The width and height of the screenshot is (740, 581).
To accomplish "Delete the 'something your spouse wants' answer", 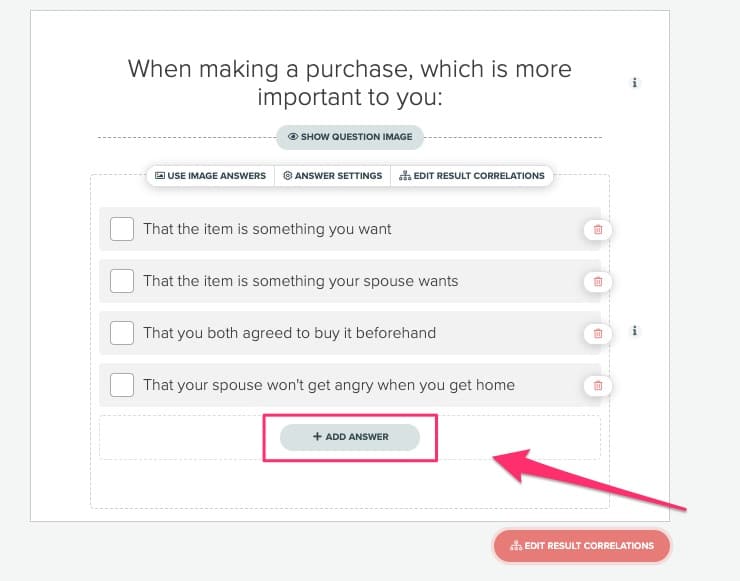I will point(598,282).
